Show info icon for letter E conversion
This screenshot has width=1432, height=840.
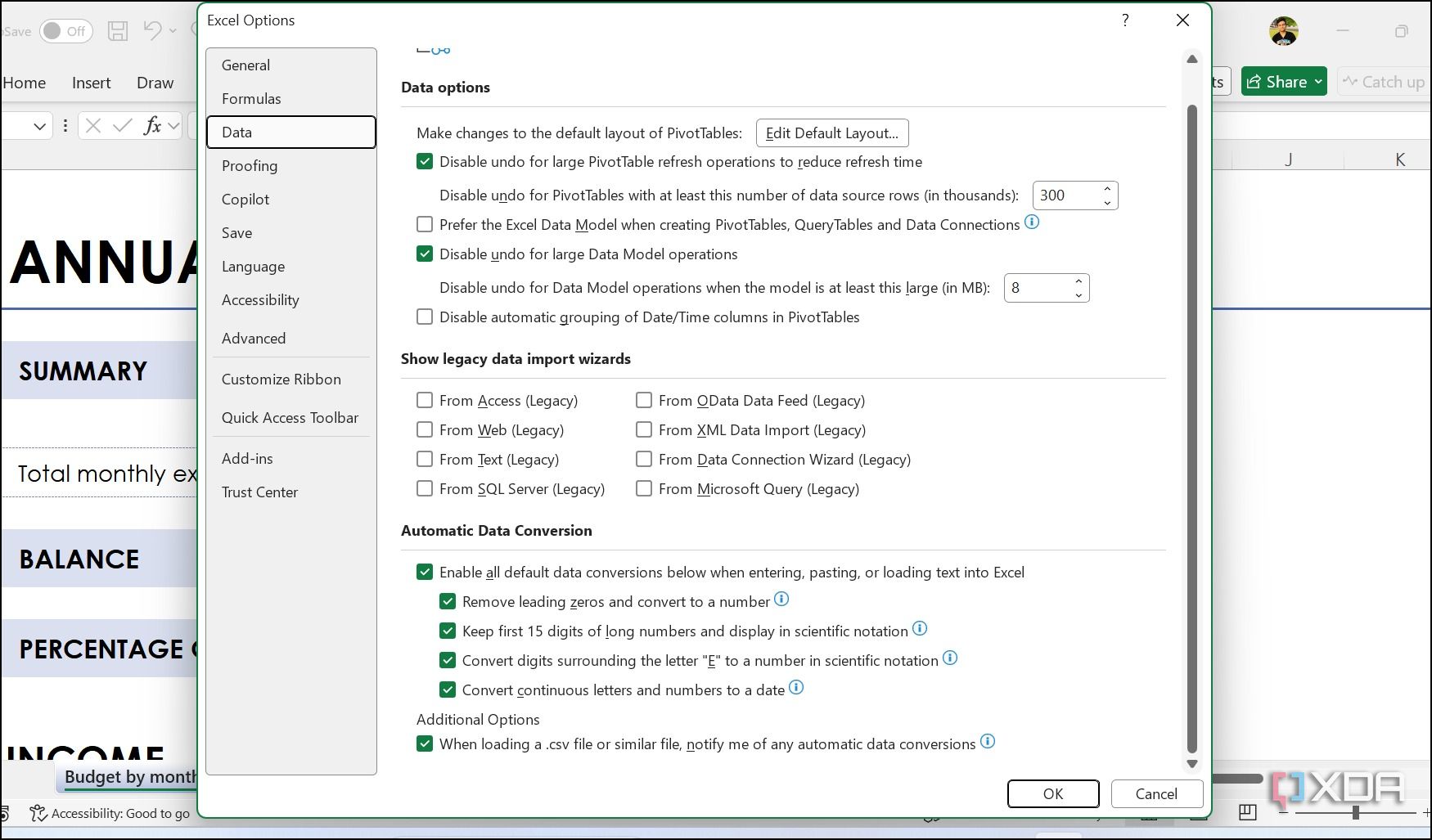[x=950, y=658]
